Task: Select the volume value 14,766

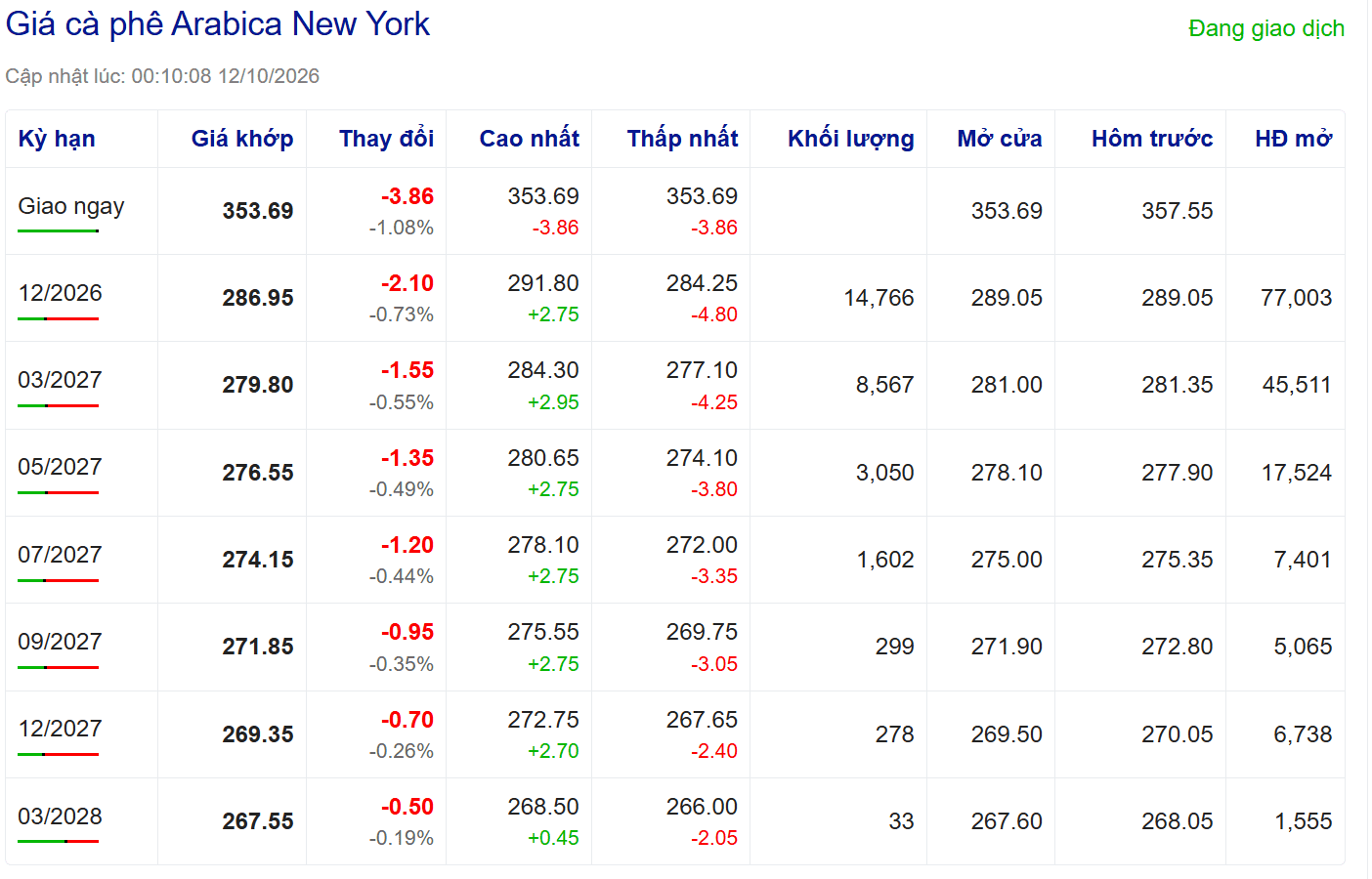Action: [x=879, y=298]
